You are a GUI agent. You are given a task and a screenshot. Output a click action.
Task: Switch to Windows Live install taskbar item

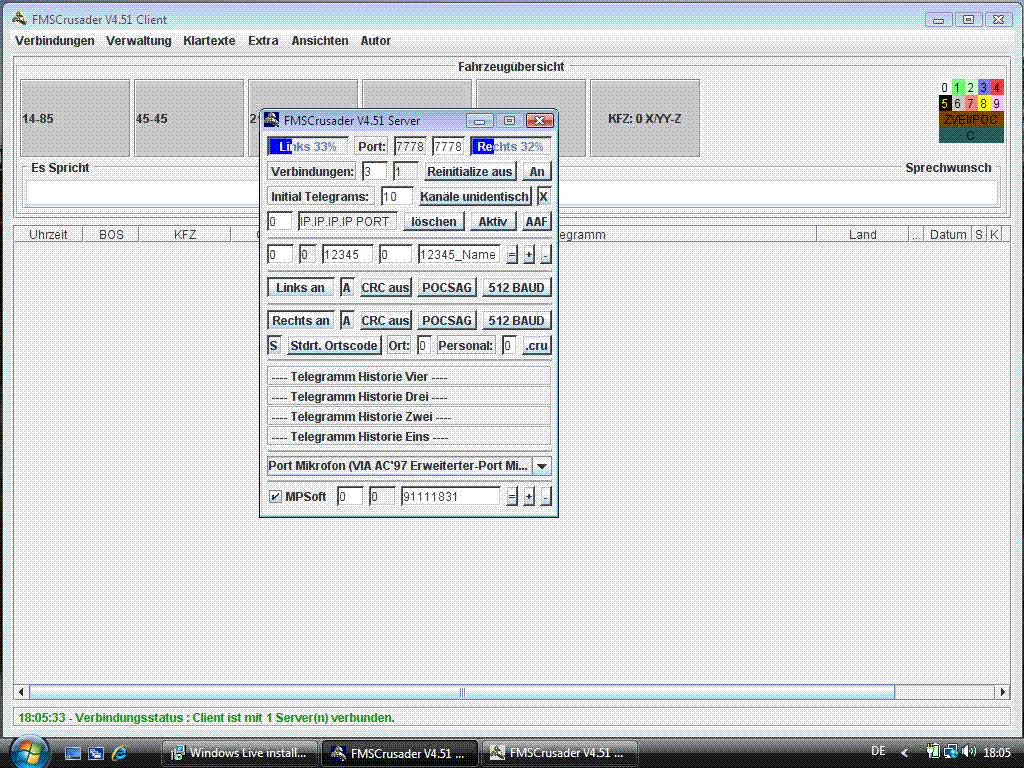pyautogui.click(x=239, y=753)
